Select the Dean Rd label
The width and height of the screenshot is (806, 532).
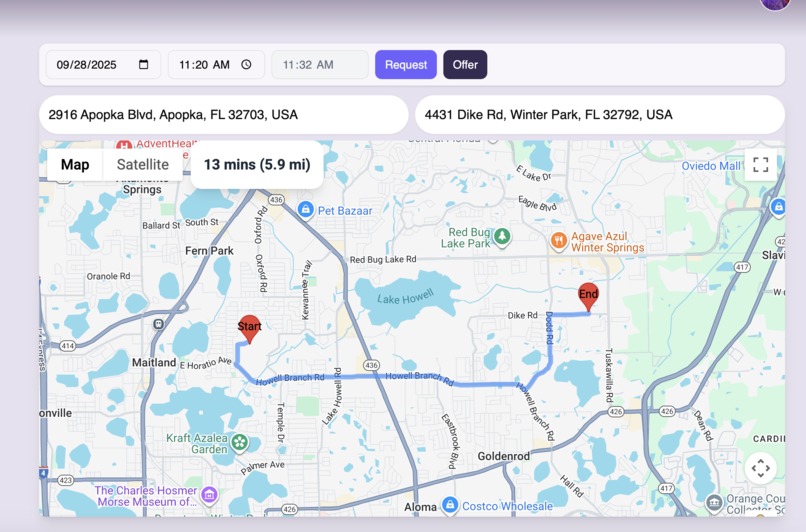(x=703, y=425)
